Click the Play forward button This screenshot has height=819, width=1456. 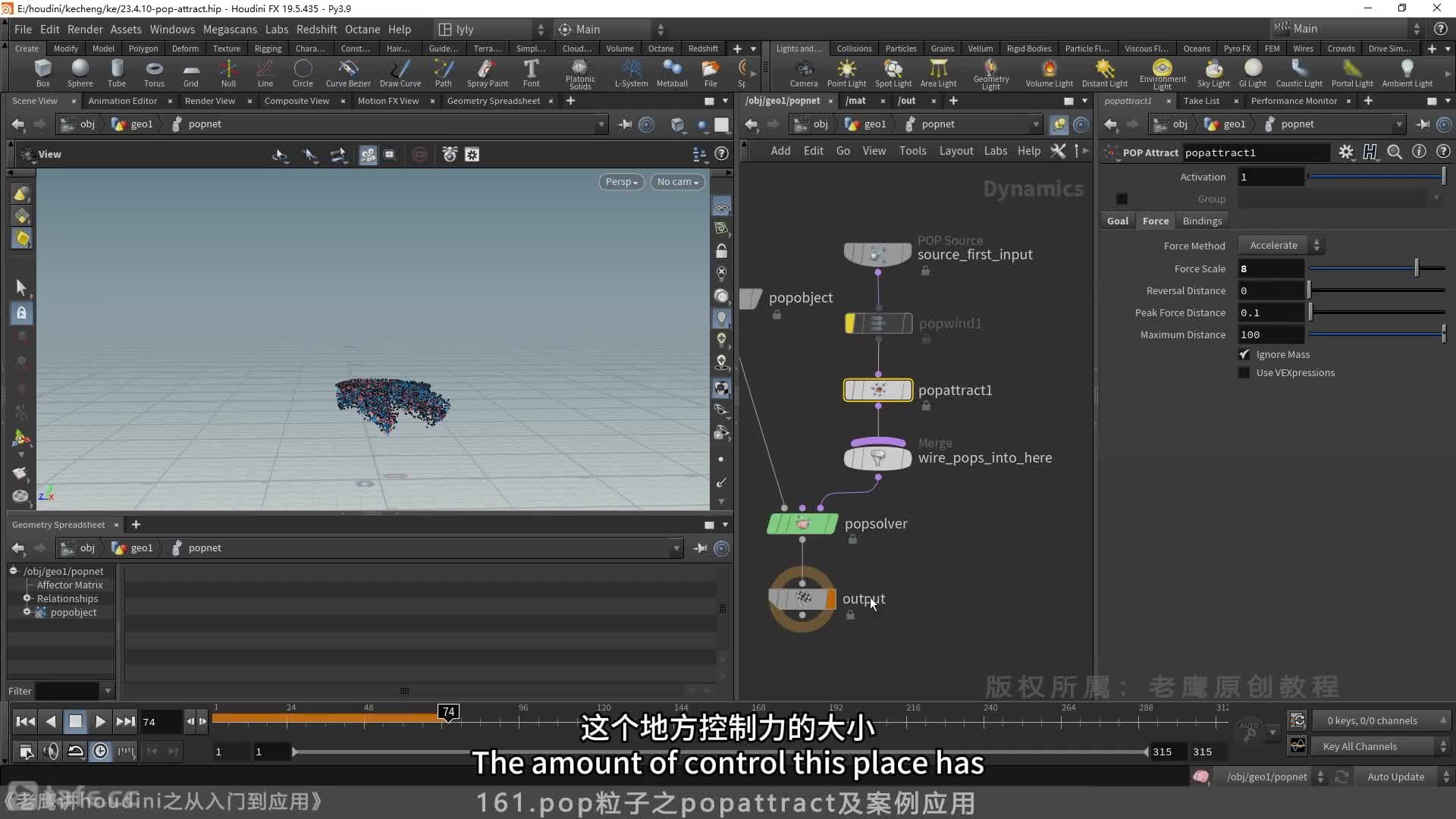tap(100, 721)
